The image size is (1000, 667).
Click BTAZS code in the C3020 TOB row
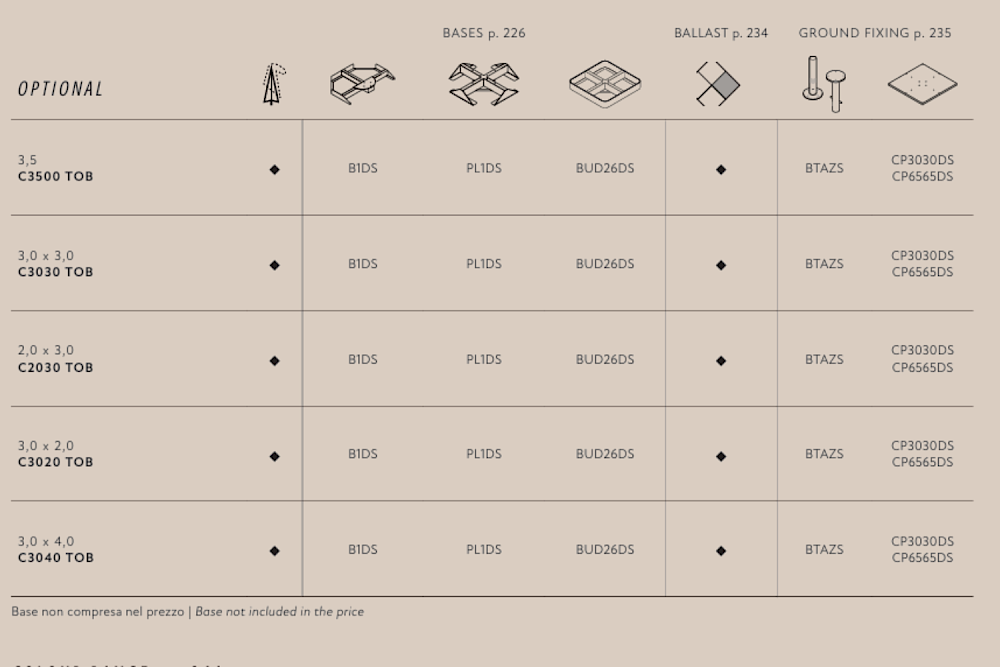824,454
